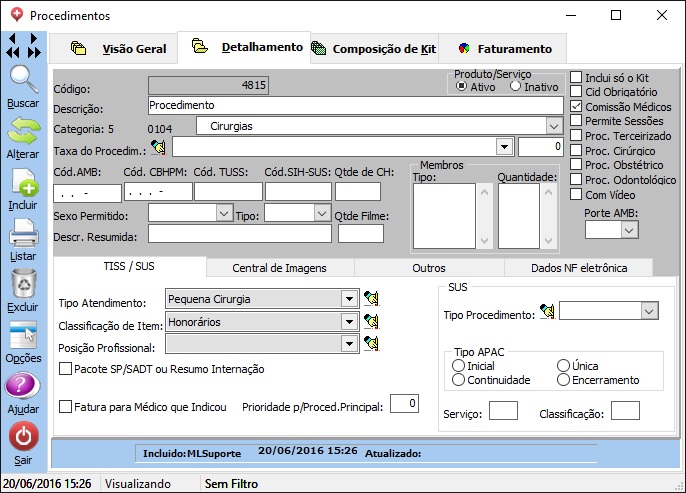Open the Central de Imagens tab
This screenshot has width=686, height=493.
pyautogui.click(x=279, y=268)
